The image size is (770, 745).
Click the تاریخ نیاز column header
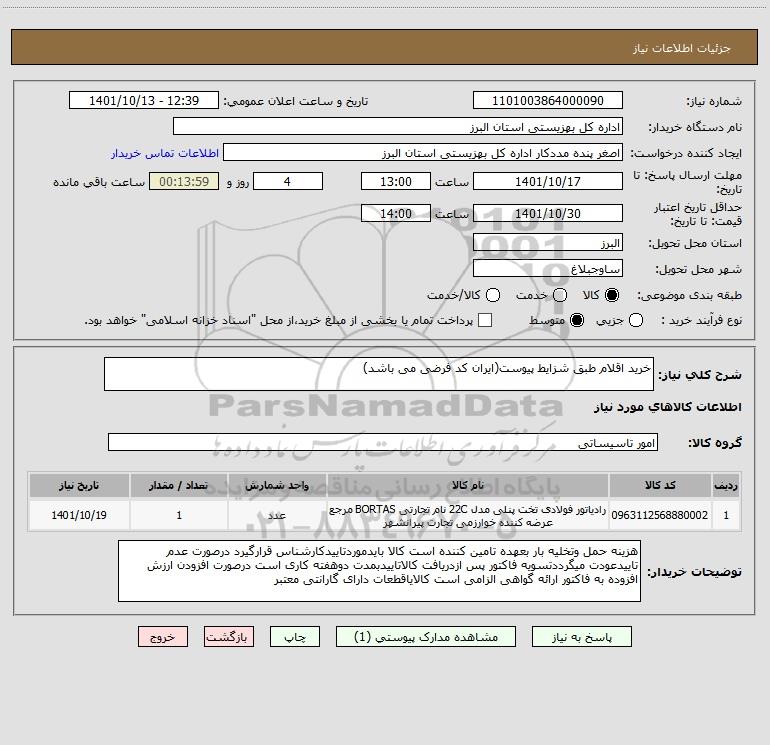[79, 485]
